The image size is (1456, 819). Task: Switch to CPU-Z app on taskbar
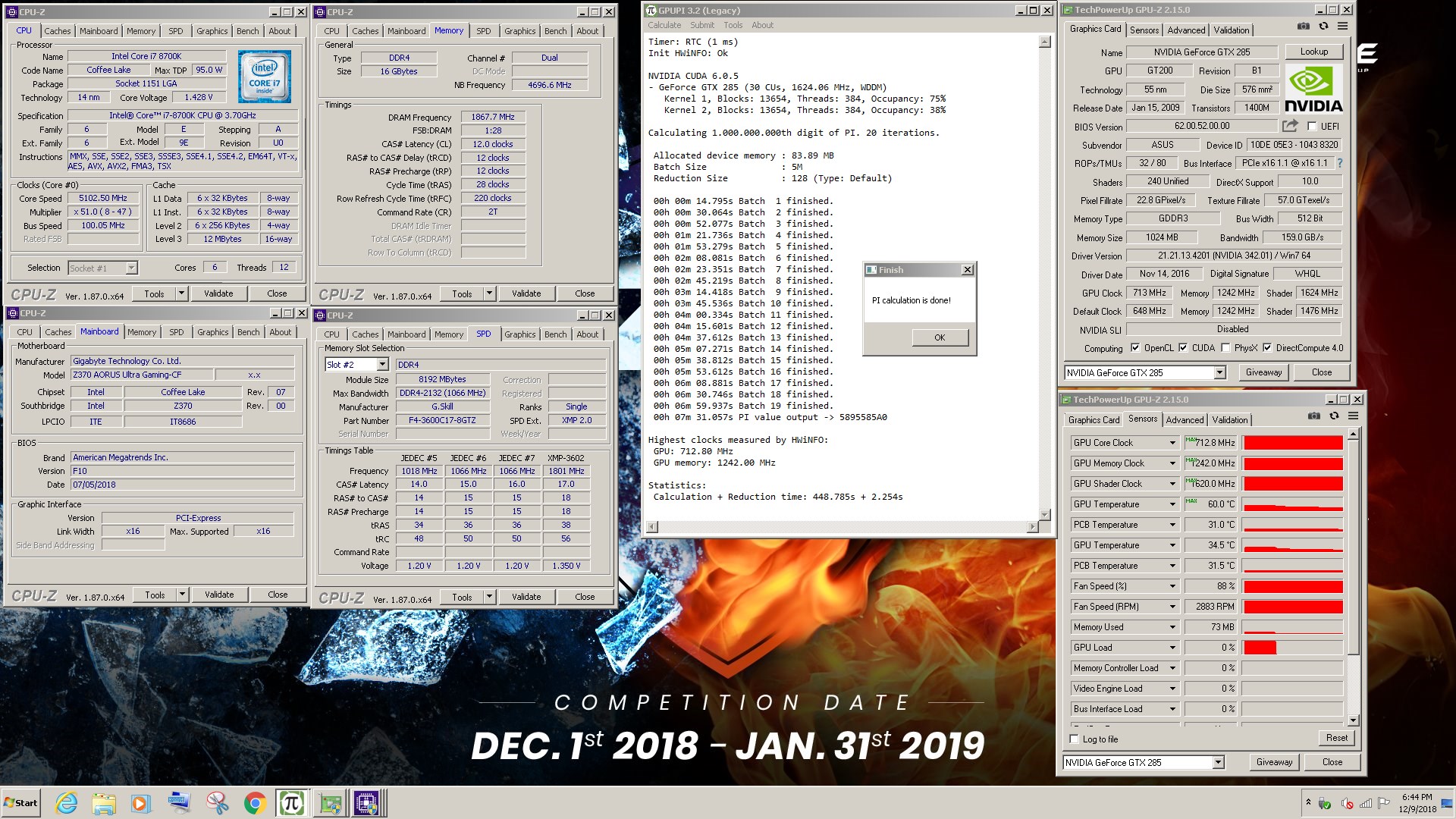pyautogui.click(x=367, y=803)
